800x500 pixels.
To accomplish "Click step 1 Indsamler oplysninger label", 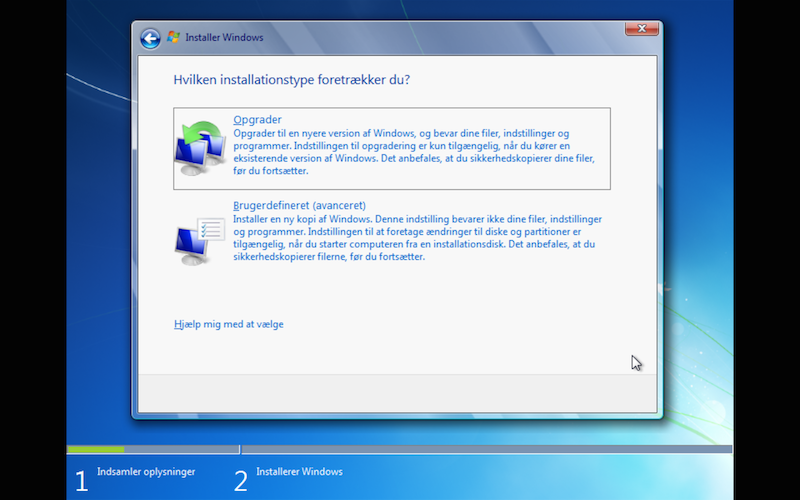I will 146,472.
